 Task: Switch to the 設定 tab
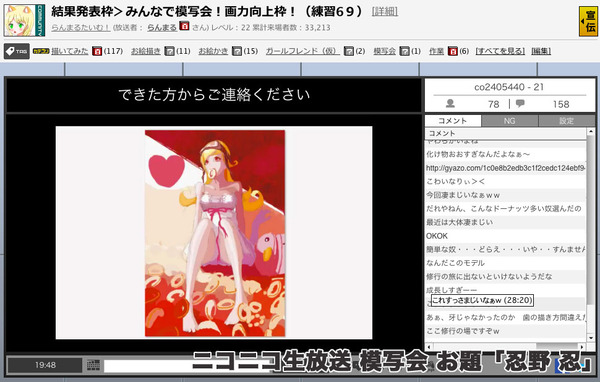(x=566, y=121)
